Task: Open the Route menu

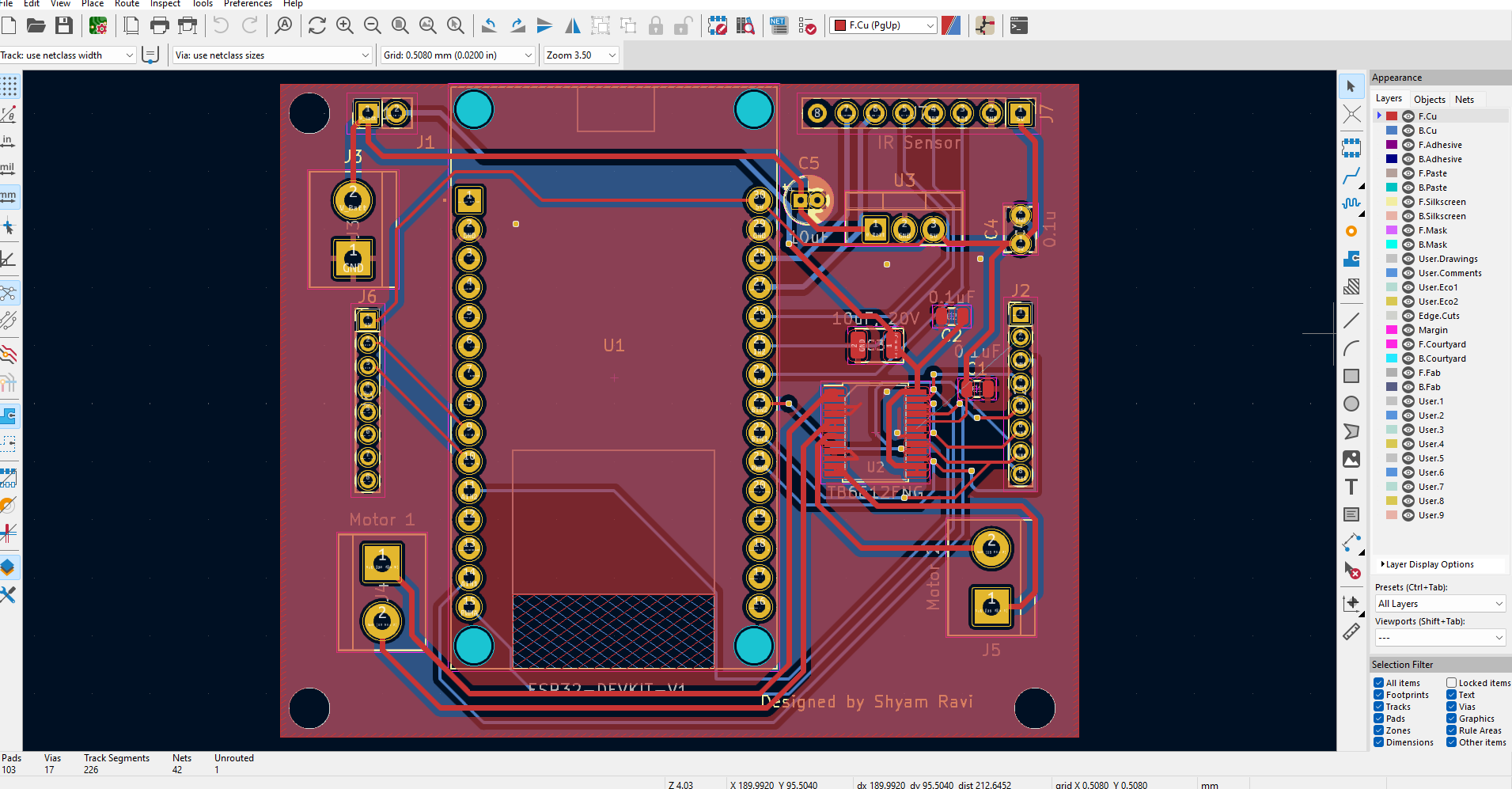Action: point(127,4)
